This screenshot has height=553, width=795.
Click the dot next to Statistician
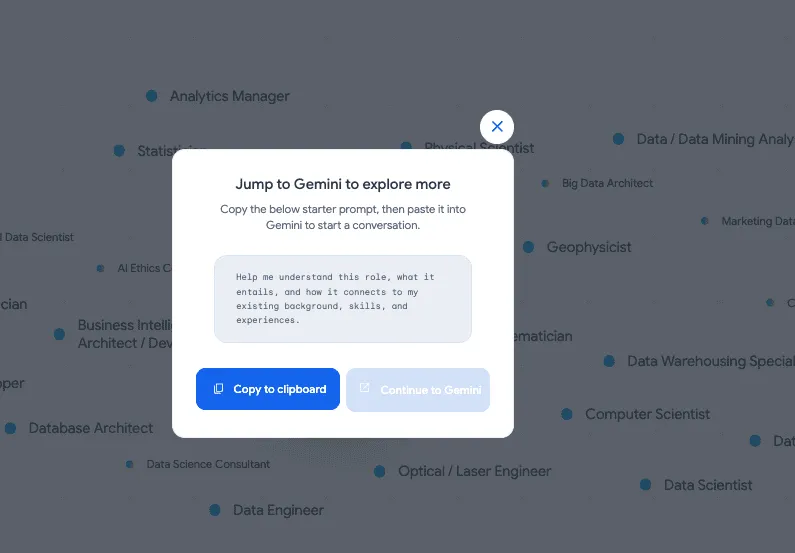click(119, 151)
